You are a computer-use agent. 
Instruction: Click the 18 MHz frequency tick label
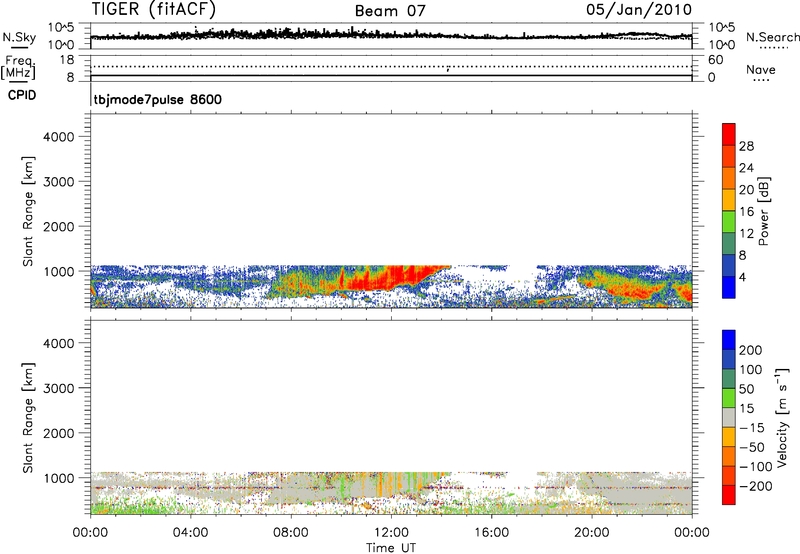68,60
